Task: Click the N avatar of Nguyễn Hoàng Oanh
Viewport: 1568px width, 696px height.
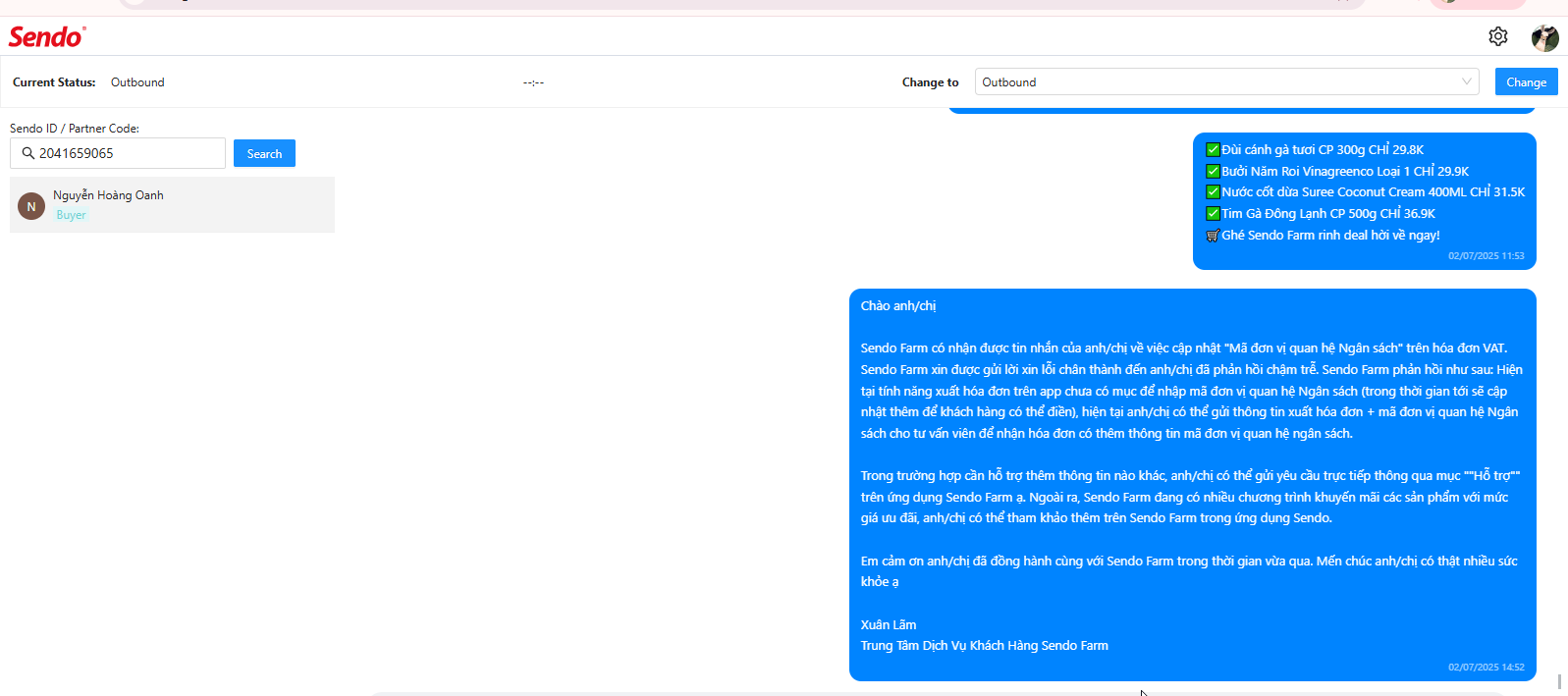Action: 31,206
